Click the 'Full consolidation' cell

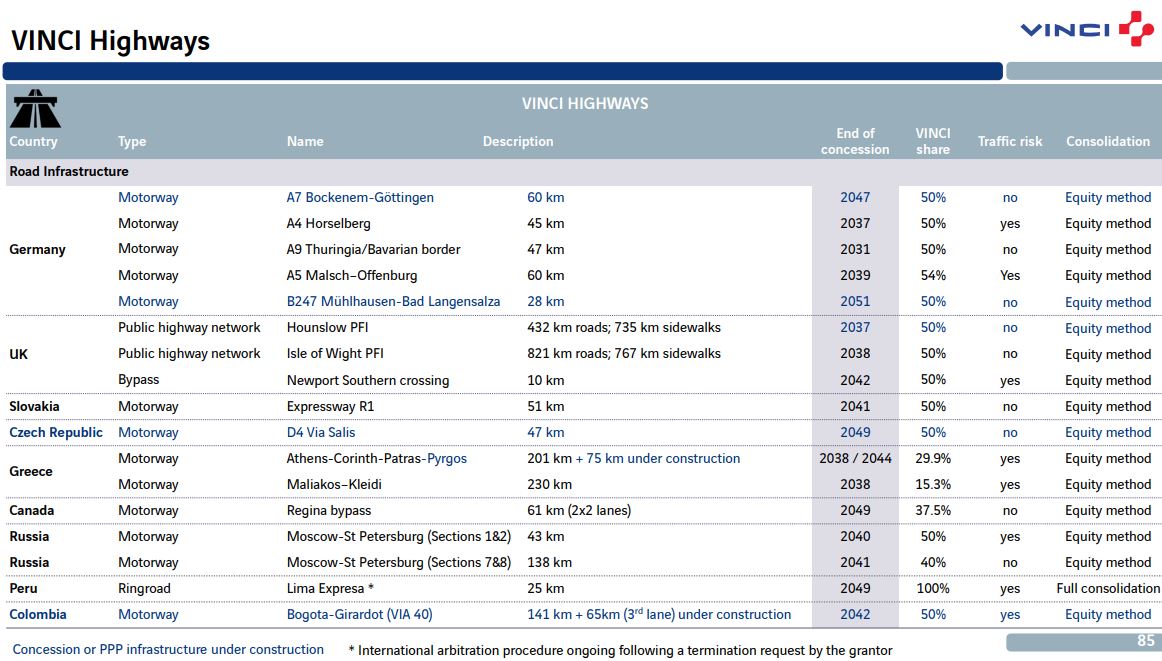click(x=1108, y=588)
